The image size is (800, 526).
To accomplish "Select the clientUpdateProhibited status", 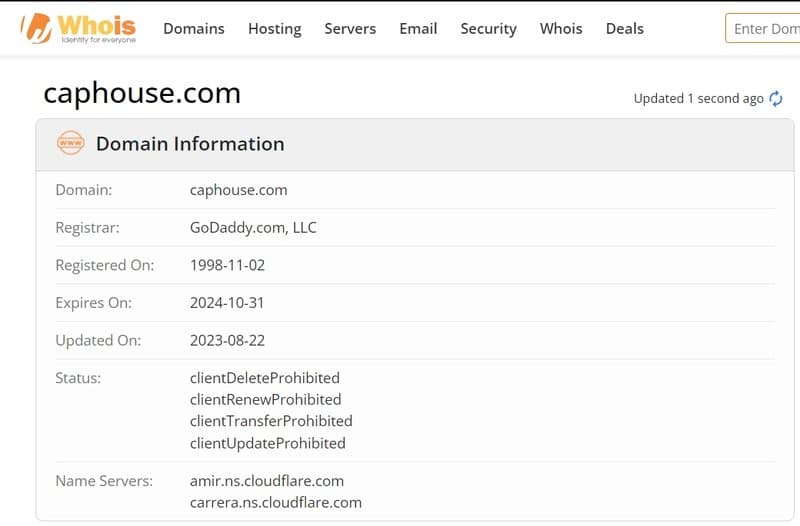I will click(267, 443).
